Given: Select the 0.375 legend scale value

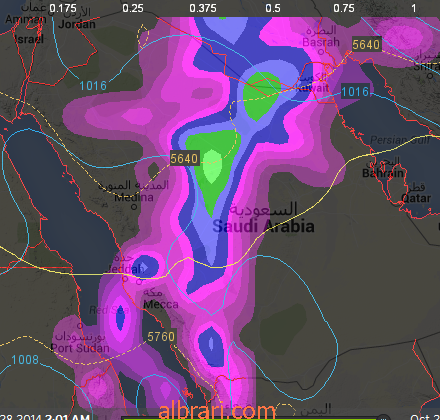Looking at the screenshot, I should (x=203, y=8).
